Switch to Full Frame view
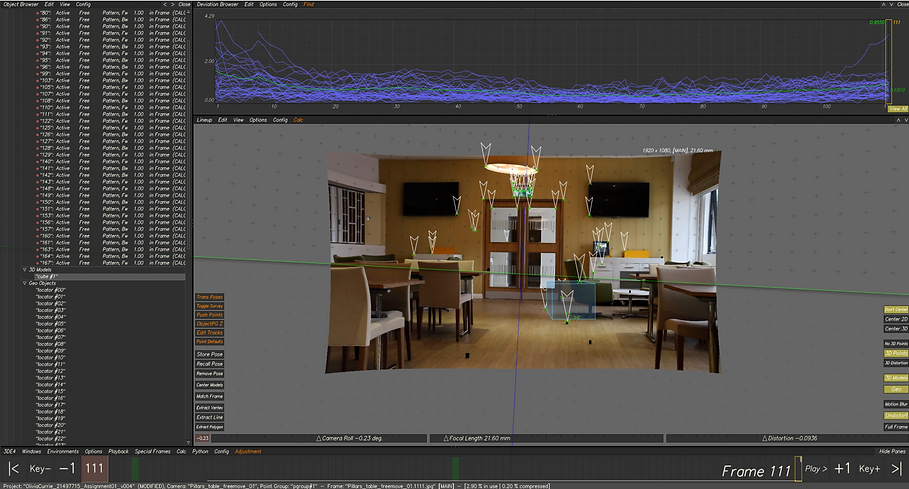The height and width of the screenshot is (489, 909). point(896,427)
